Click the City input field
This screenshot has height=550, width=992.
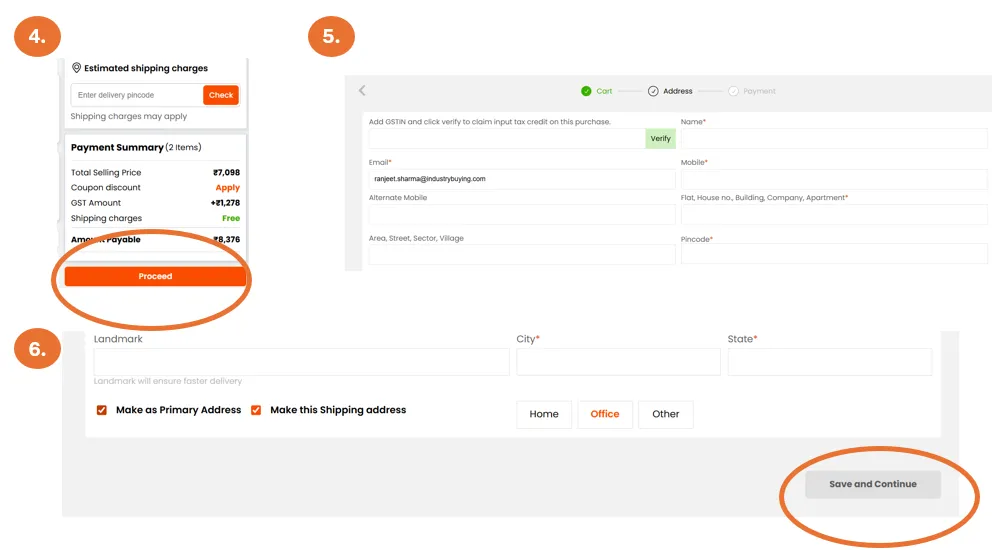[x=618, y=362]
